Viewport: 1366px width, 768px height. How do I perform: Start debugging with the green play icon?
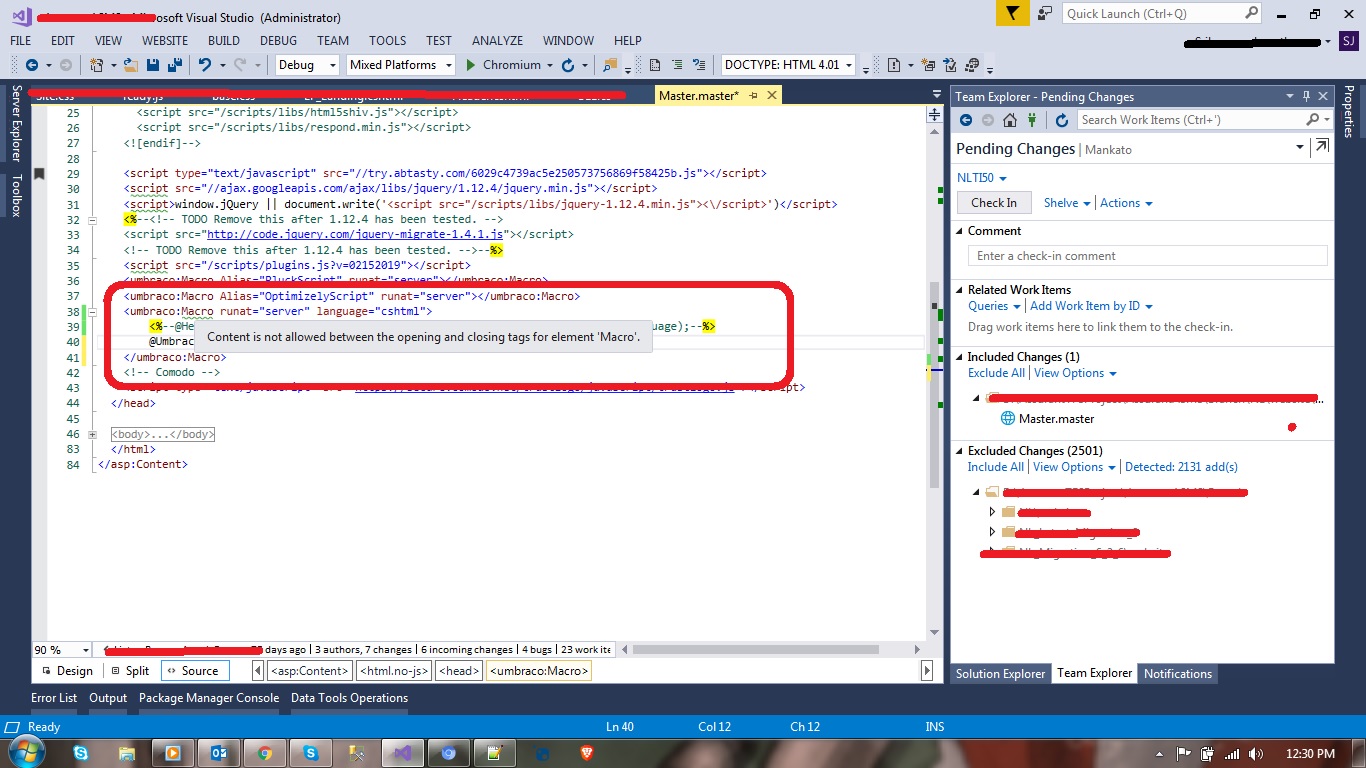point(471,65)
